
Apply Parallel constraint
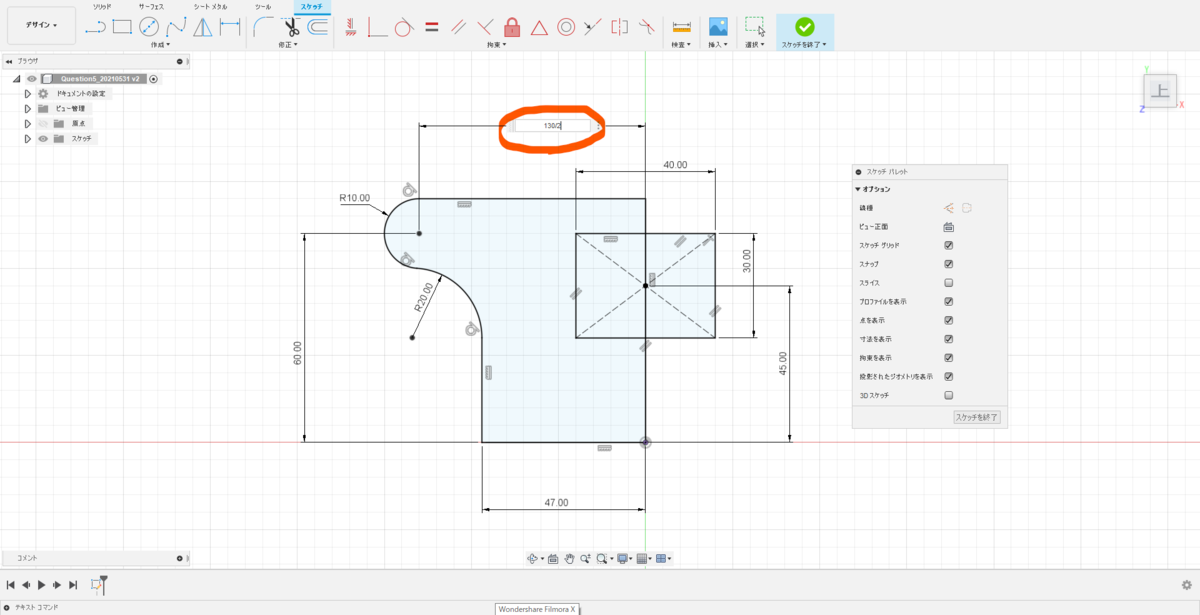(458, 26)
